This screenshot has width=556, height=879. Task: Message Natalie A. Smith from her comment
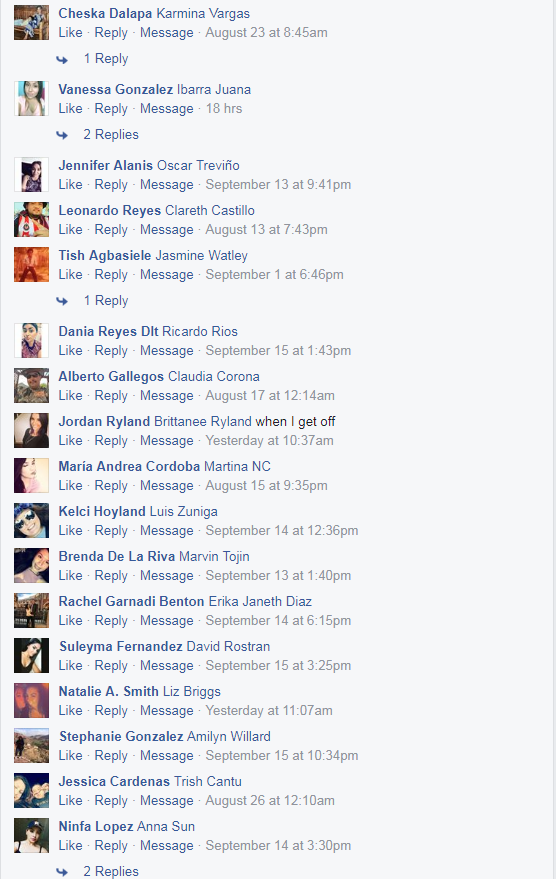(x=166, y=711)
